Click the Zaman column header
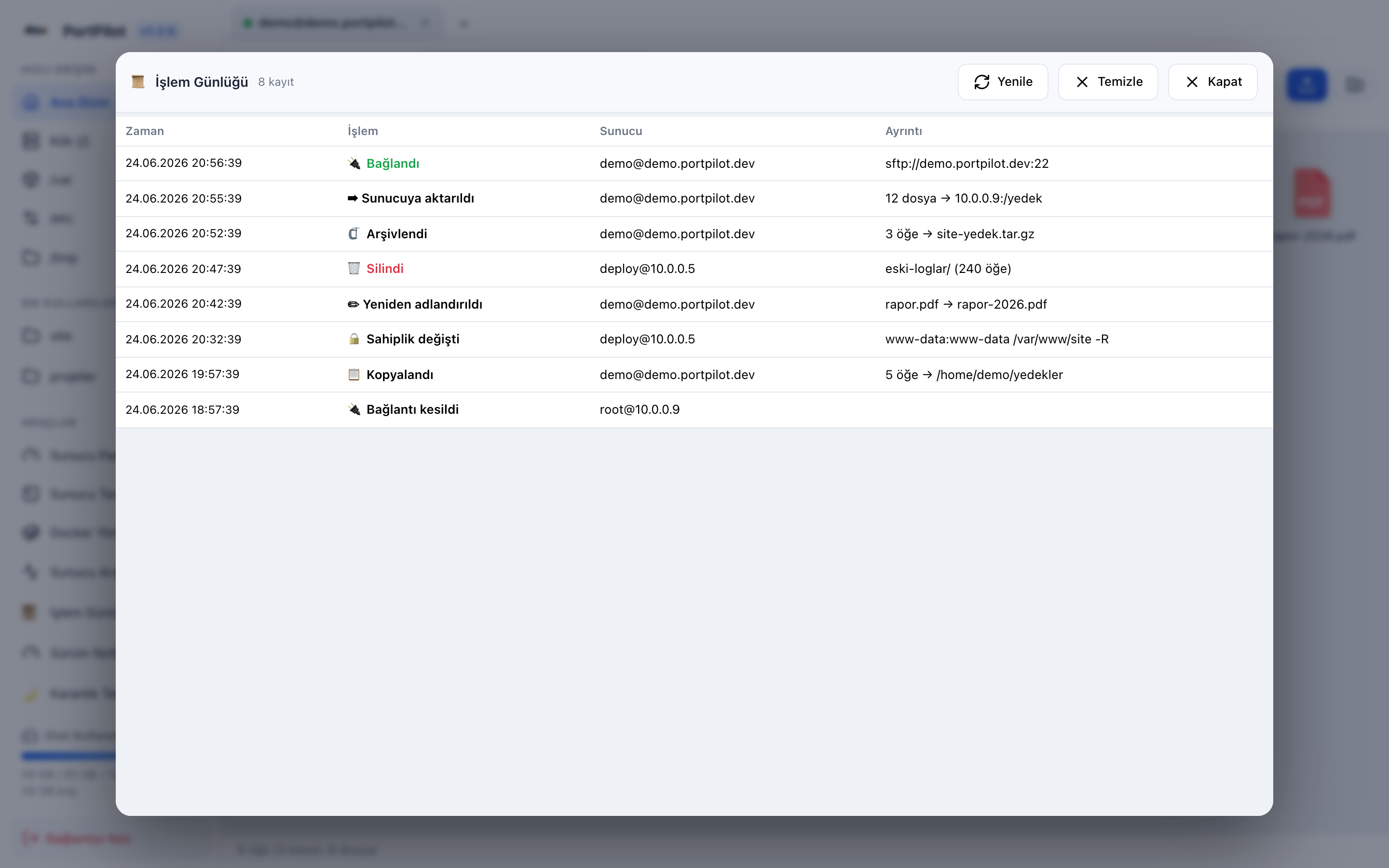This screenshot has width=1389, height=868. (x=145, y=132)
